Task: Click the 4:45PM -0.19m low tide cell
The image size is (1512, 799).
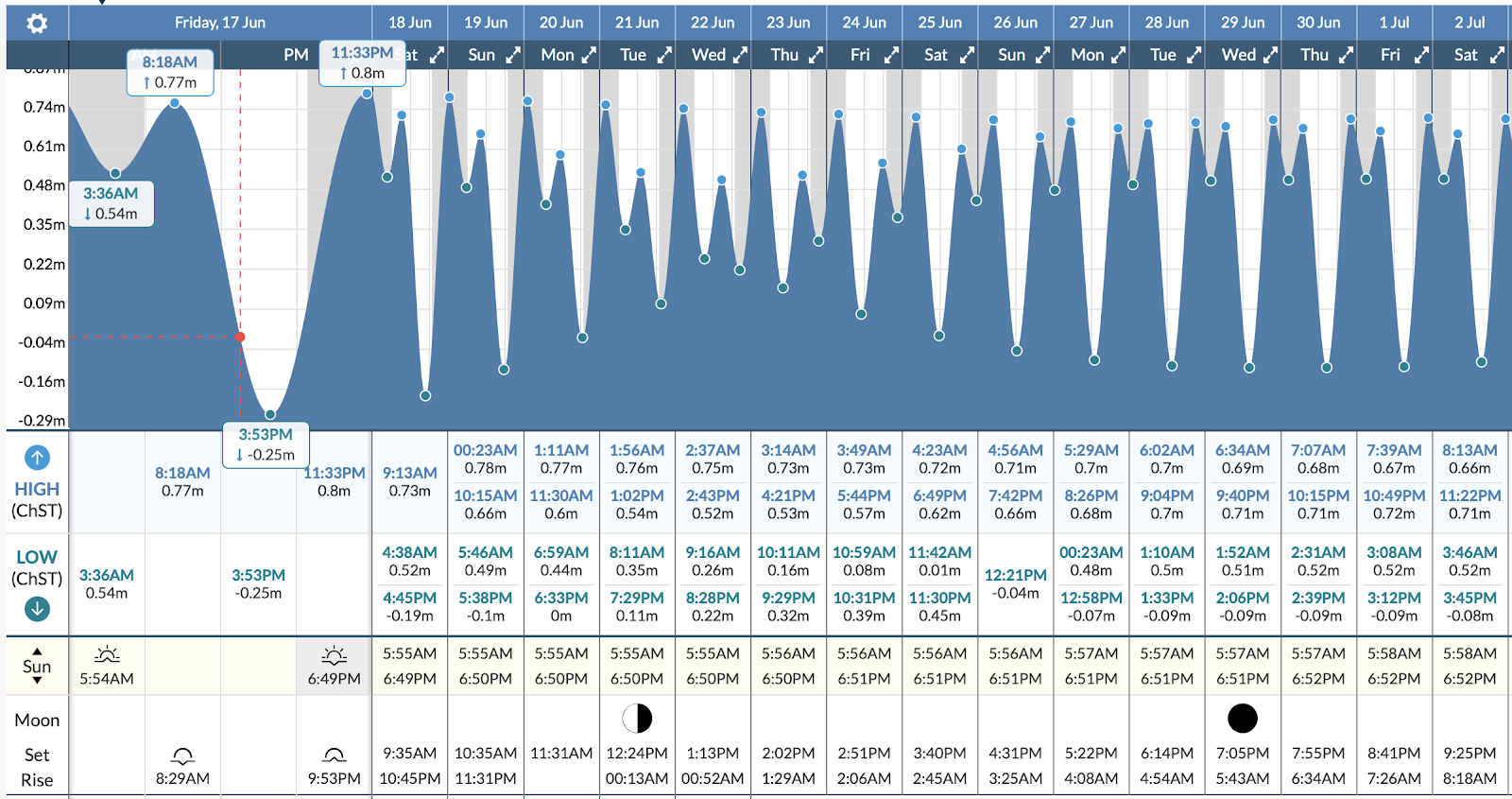Action: [x=410, y=607]
